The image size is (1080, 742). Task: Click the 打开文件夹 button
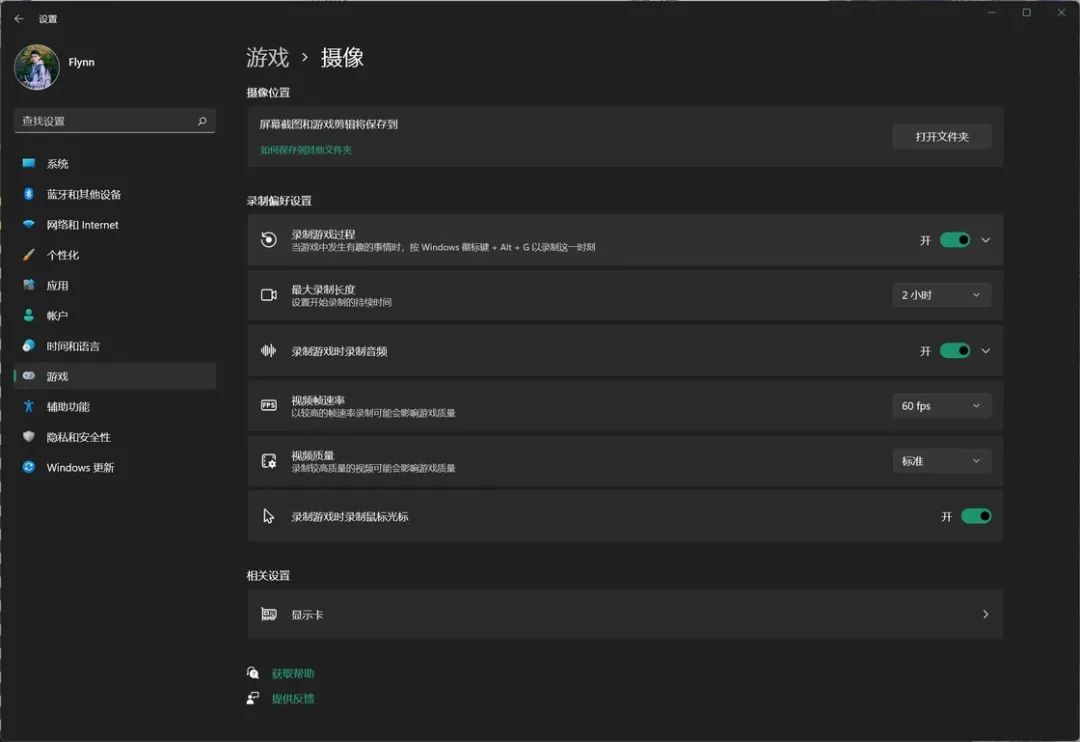tap(942, 136)
